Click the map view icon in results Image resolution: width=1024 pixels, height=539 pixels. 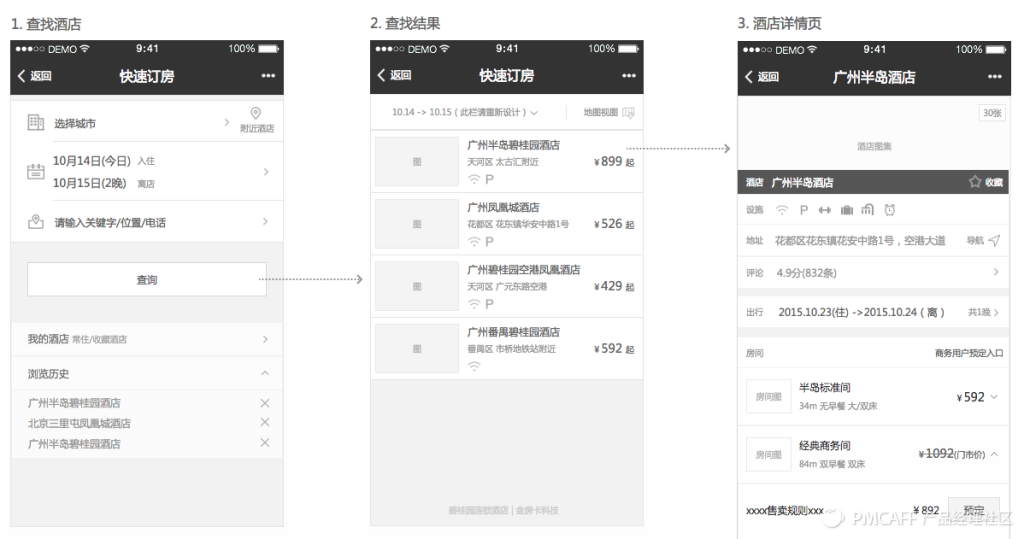pos(628,112)
